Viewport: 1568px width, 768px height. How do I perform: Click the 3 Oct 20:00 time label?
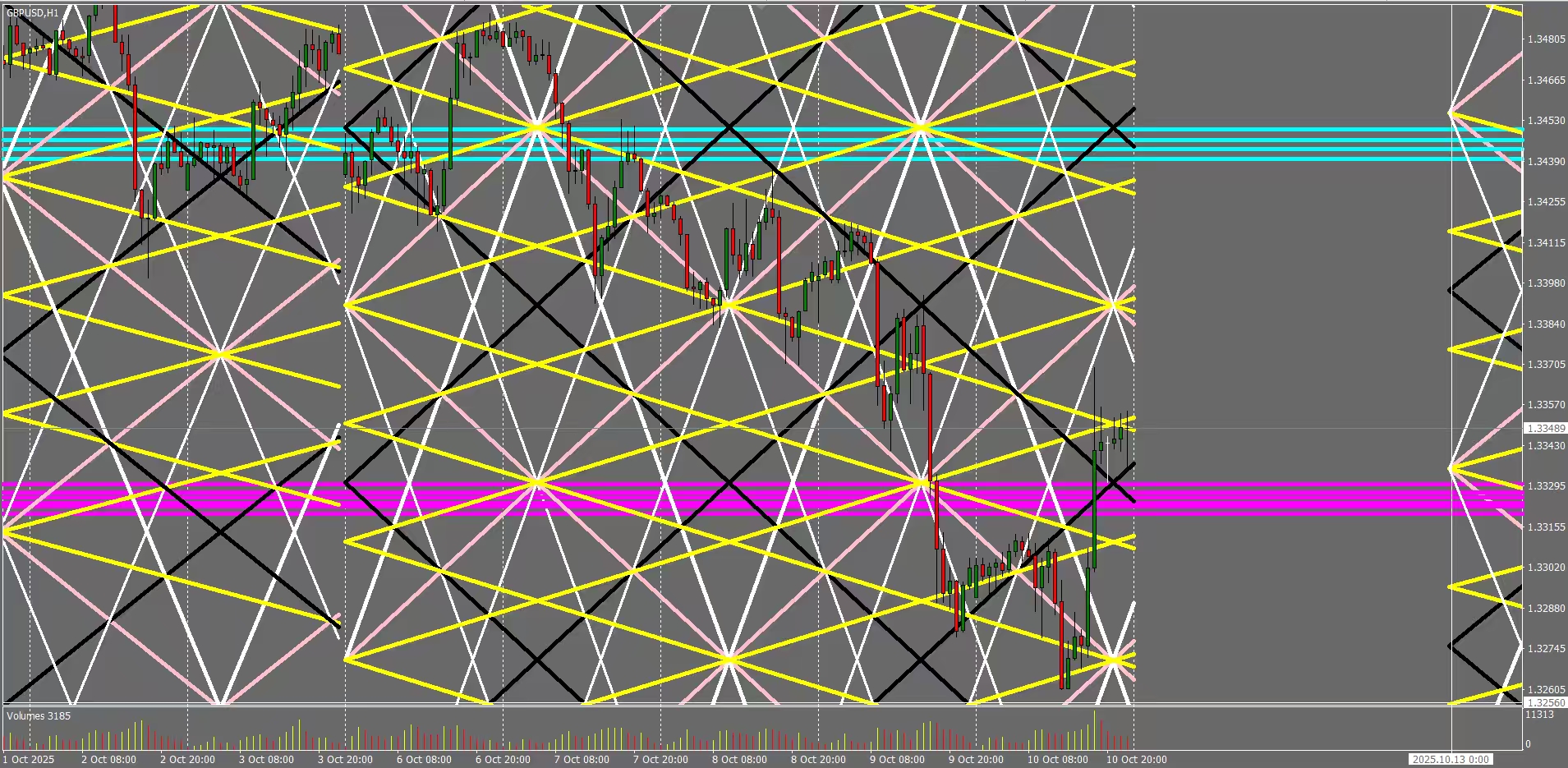(345, 760)
